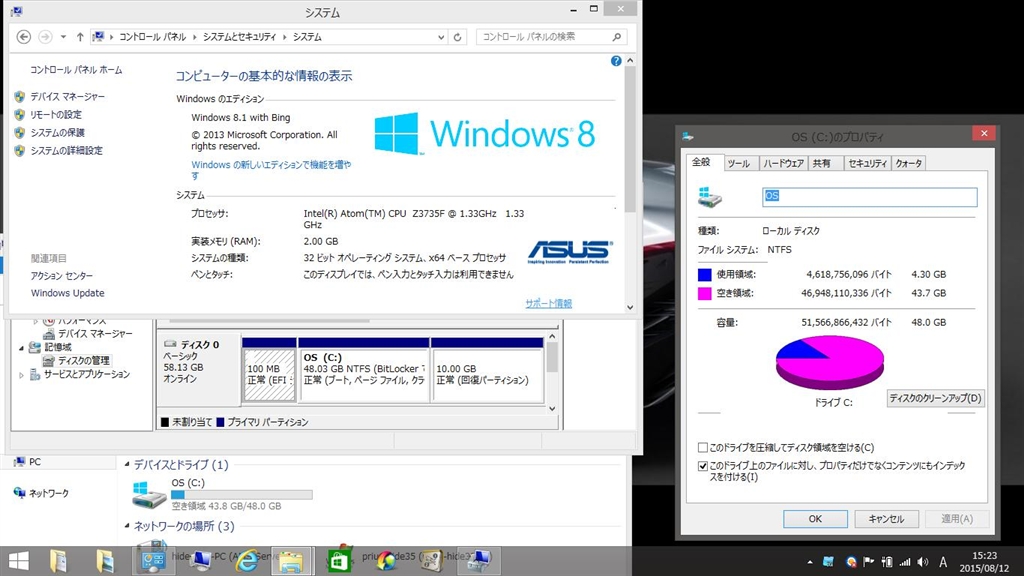The height and width of the screenshot is (576, 1024).
Task: Click the ディスクのクリーンアップ(D) button
Action: click(935, 398)
